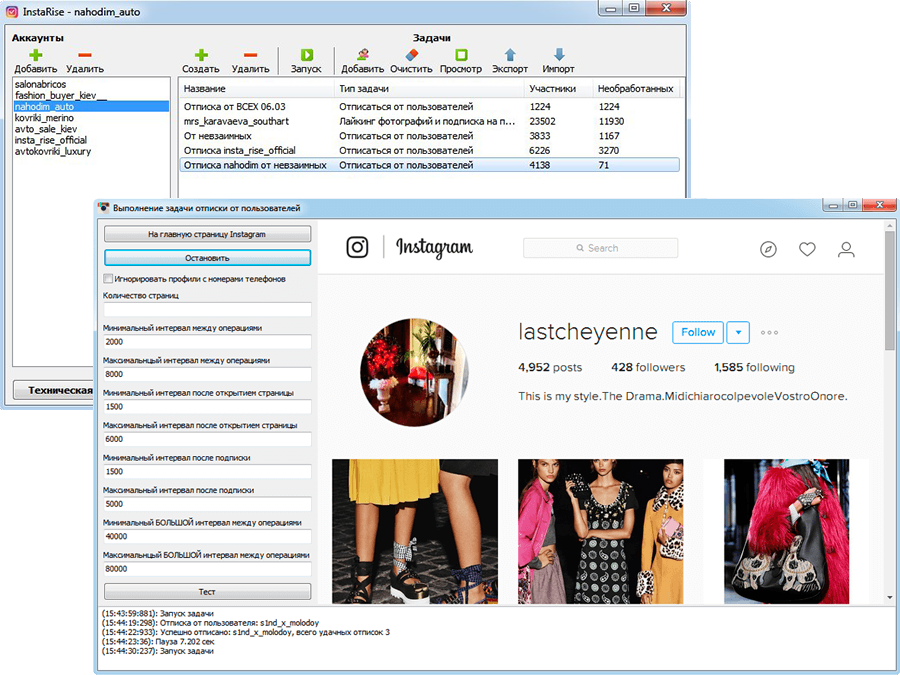Click the Добавить participants icon in tasks
900x675 pixels.
tap(362, 55)
